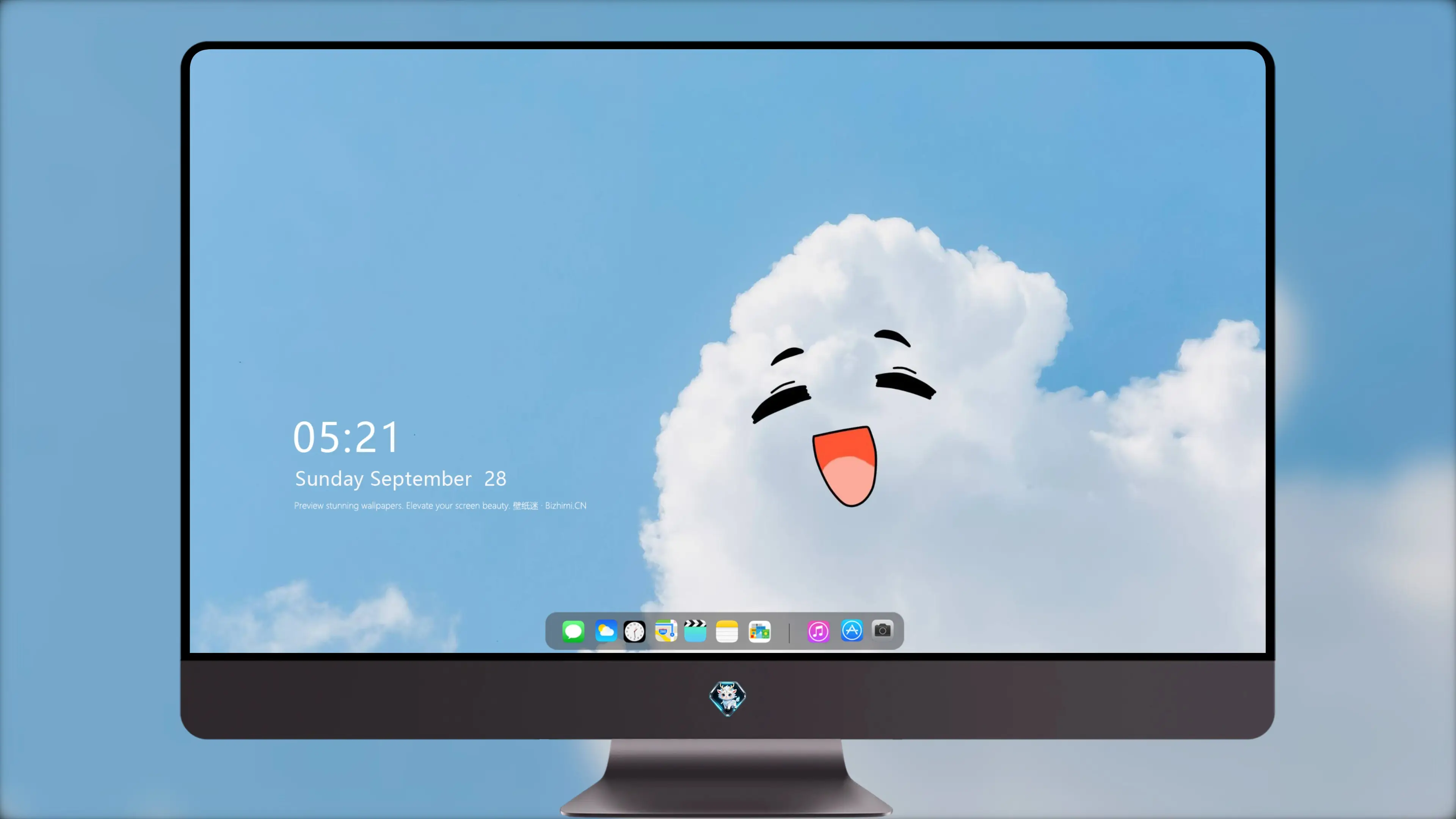
Task: Click the Sunday September 28 date text
Action: (x=401, y=479)
